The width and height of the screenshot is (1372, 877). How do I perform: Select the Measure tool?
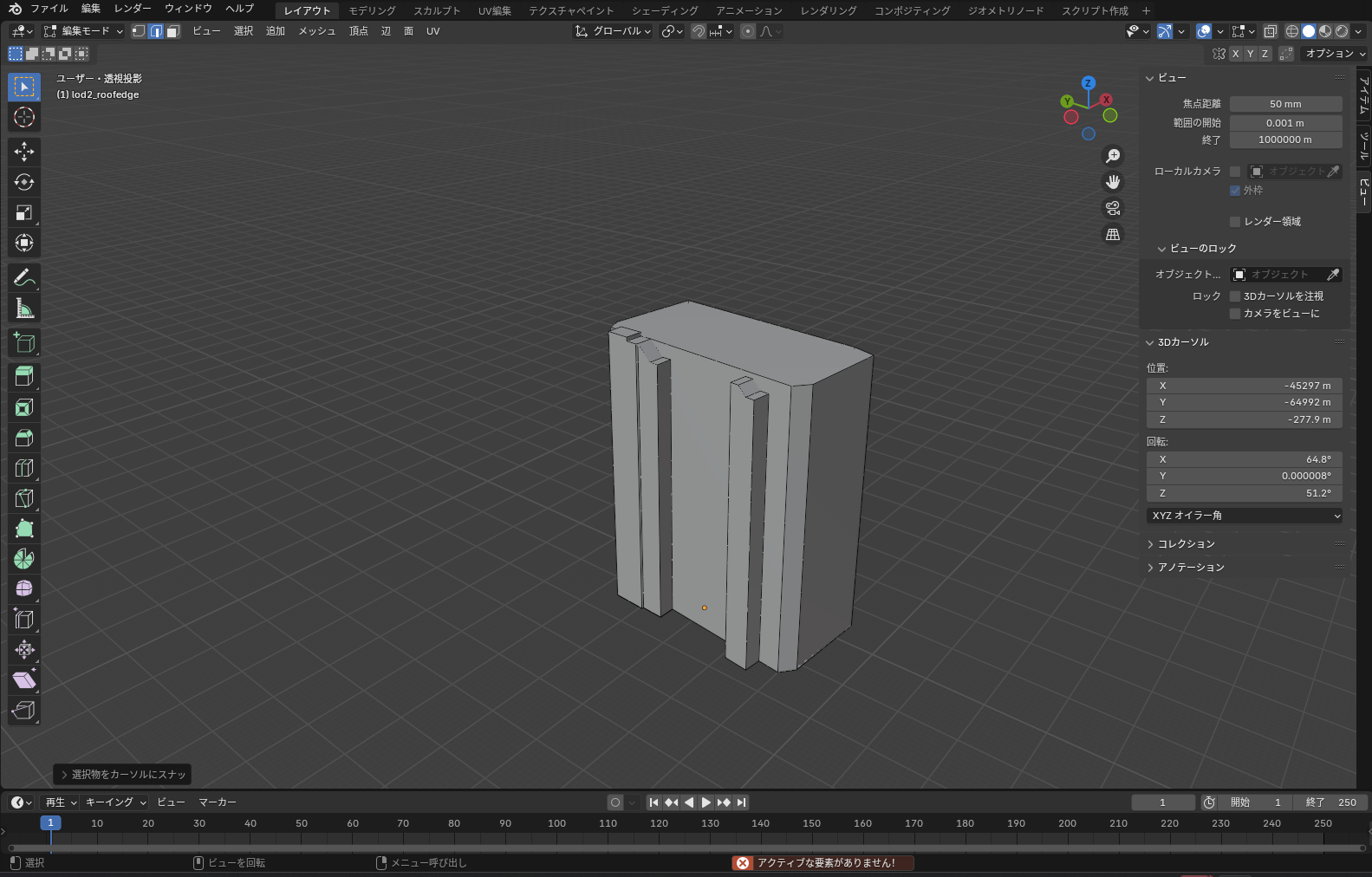(x=24, y=309)
